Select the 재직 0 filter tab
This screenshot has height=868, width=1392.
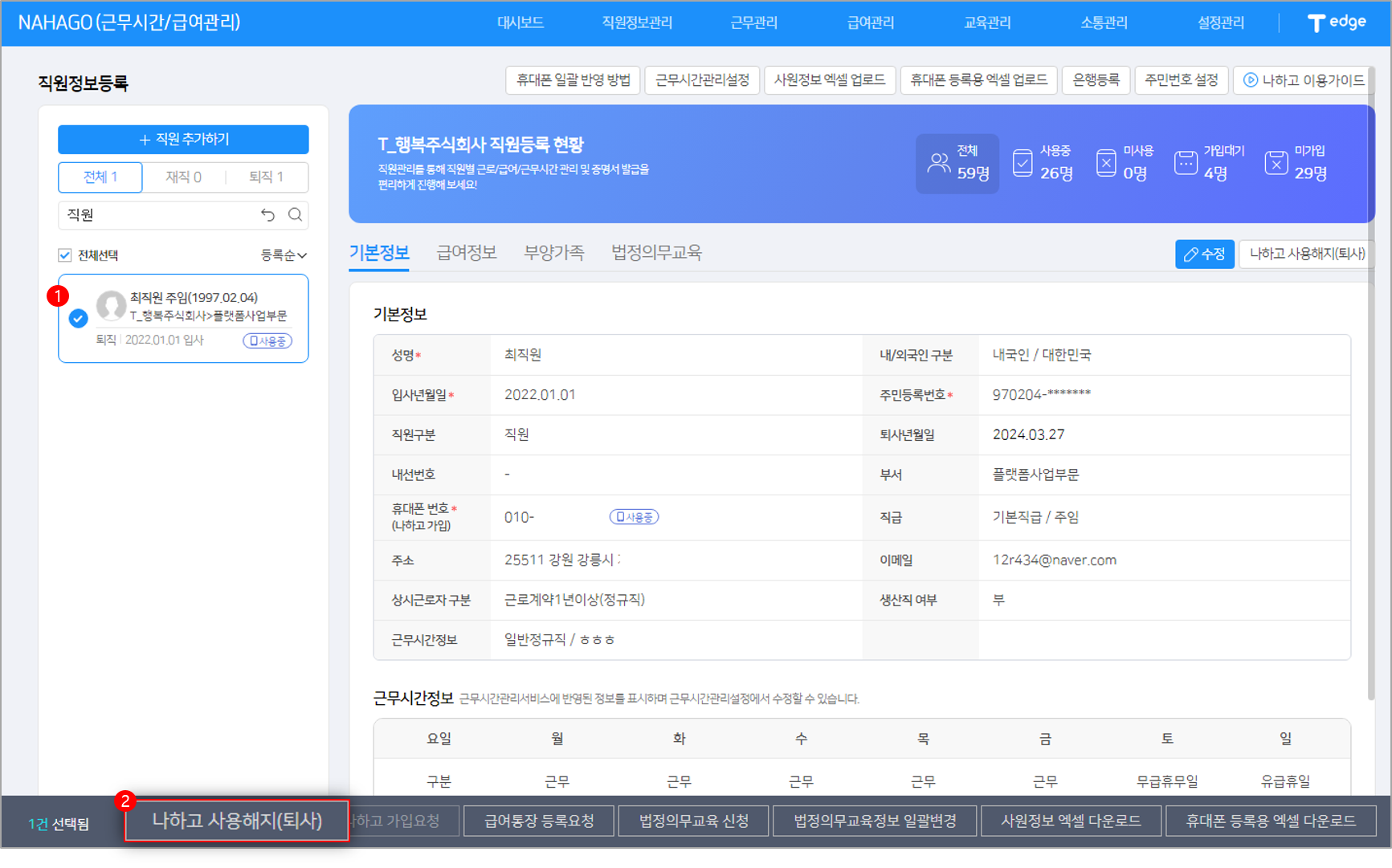(x=183, y=177)
